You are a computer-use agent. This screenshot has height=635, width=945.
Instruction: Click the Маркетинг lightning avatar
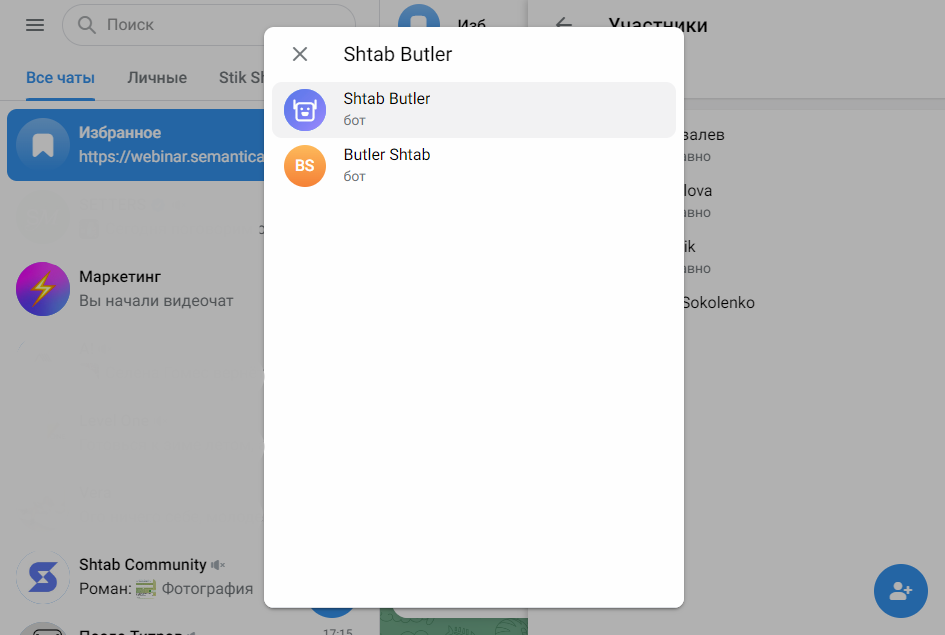click(43, 289)
